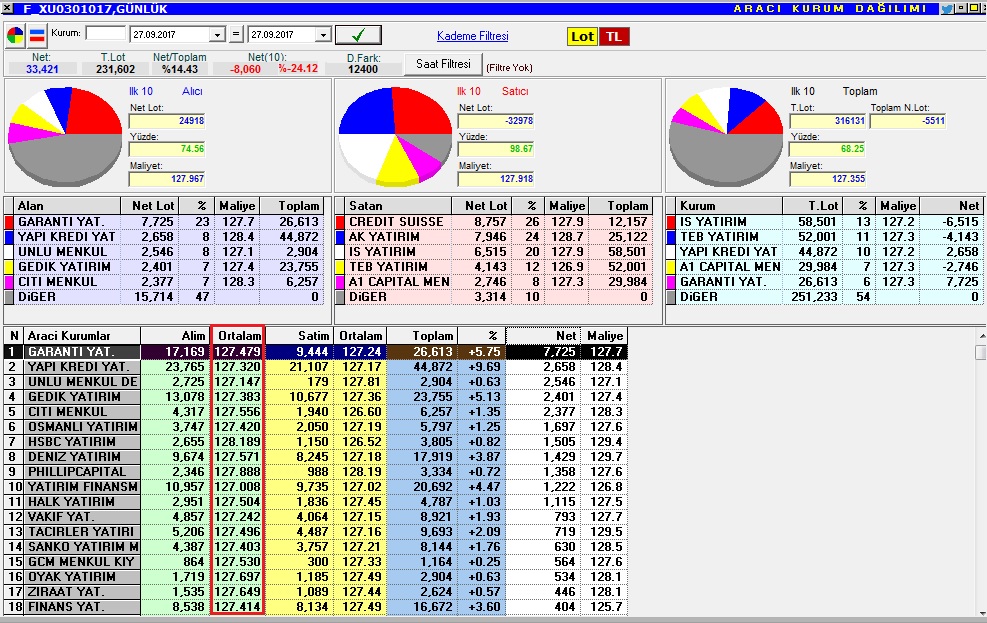This screenshot has height=623, width=987.
Task: Click the Net(10) value -8,060
Action: pyautogui.click(x=245, y=69)
